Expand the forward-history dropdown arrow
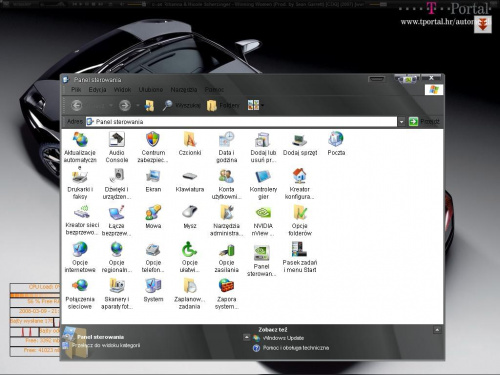500x375 pixels. tap(138, 105)
